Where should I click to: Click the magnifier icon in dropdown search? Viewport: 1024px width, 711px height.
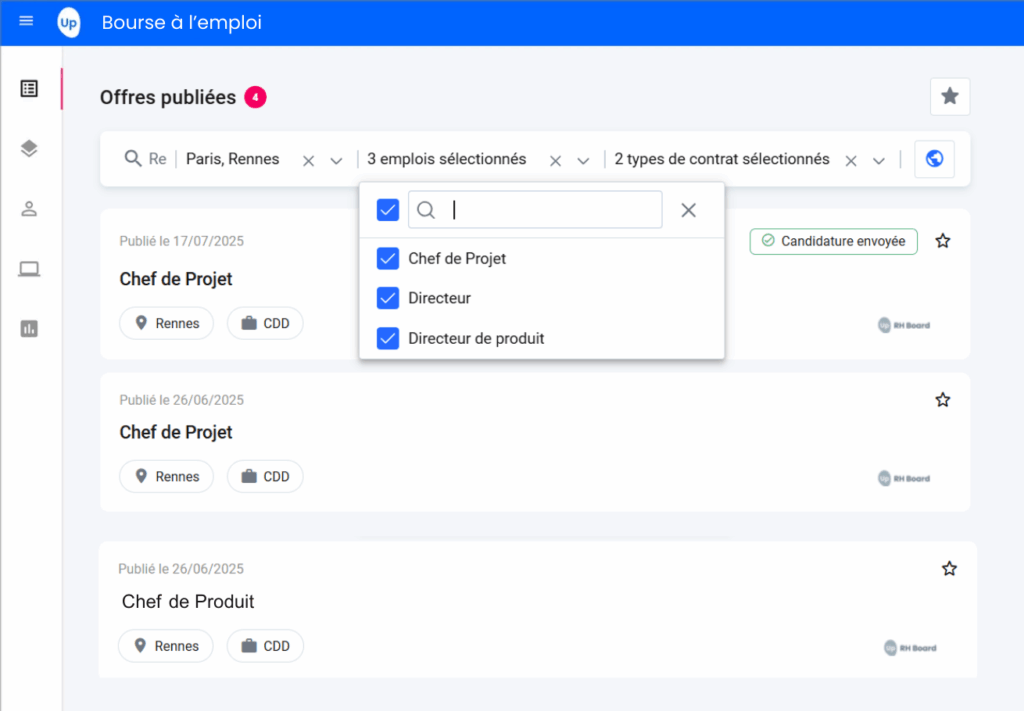[x=426, y=210]
